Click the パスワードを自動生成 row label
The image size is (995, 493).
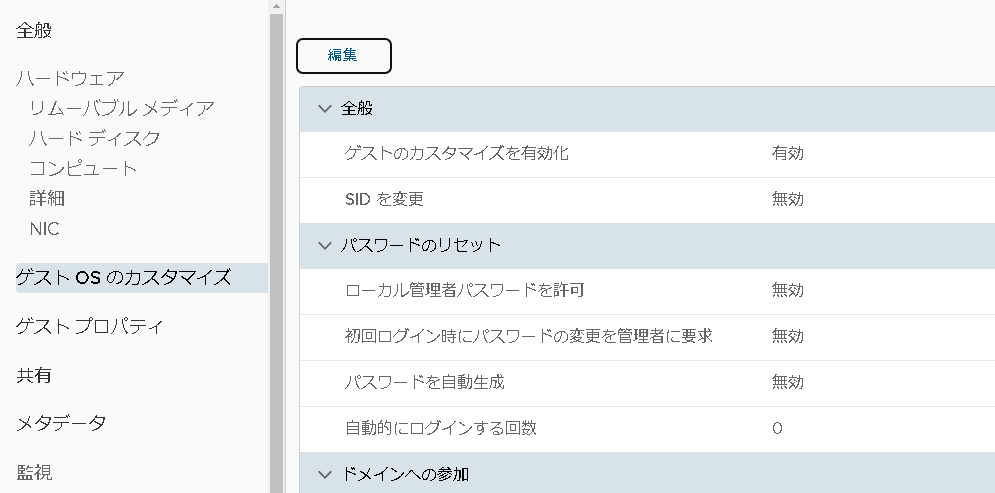click(x=425, y=382)
